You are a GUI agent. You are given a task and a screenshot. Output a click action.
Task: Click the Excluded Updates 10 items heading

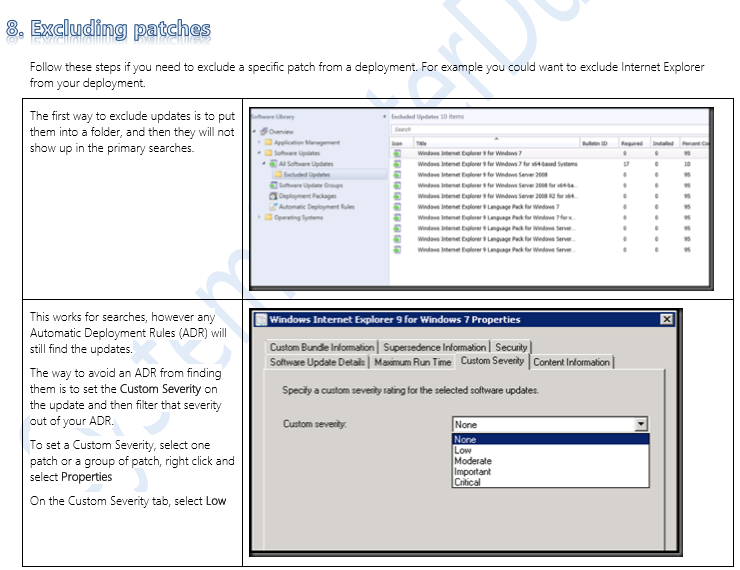pos(428,117)
